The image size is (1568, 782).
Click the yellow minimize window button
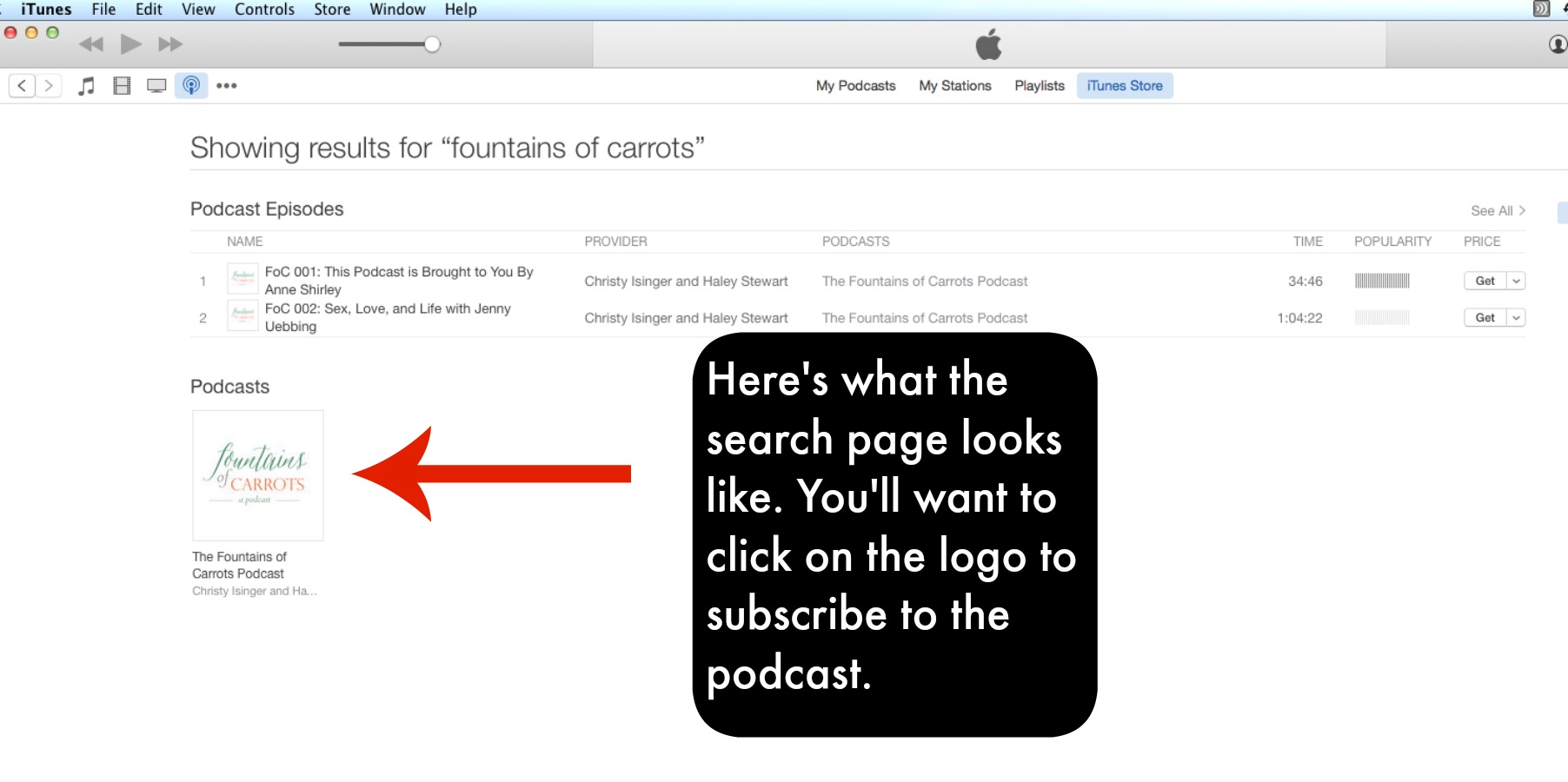(x=31, y=32)
